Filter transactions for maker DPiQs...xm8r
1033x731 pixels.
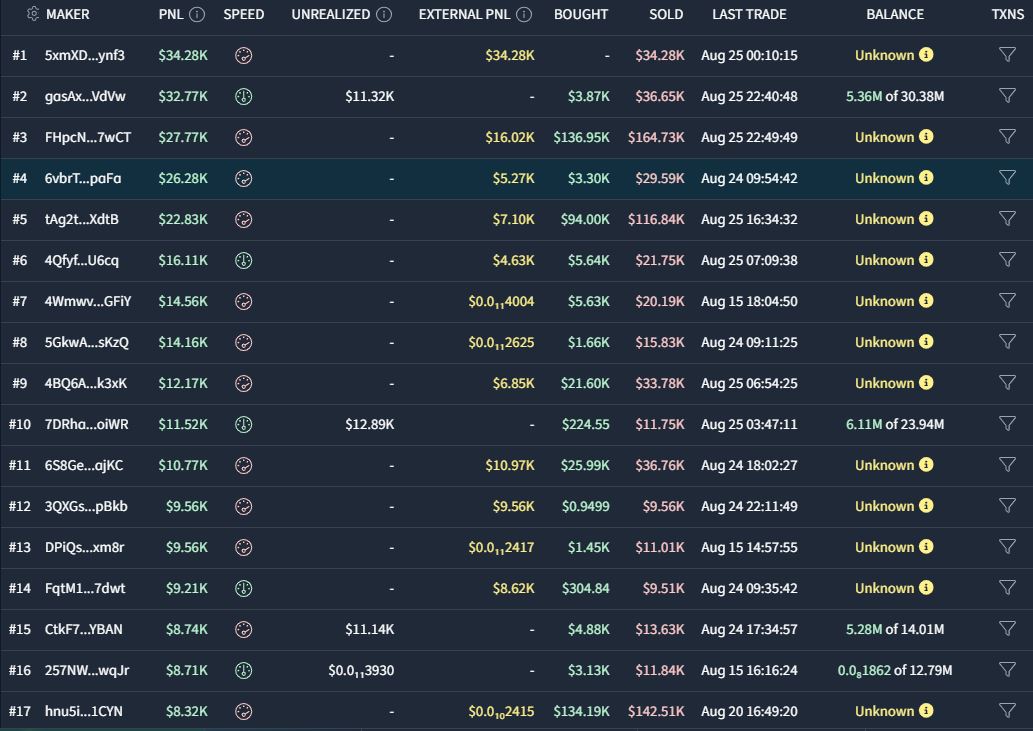1007,547
